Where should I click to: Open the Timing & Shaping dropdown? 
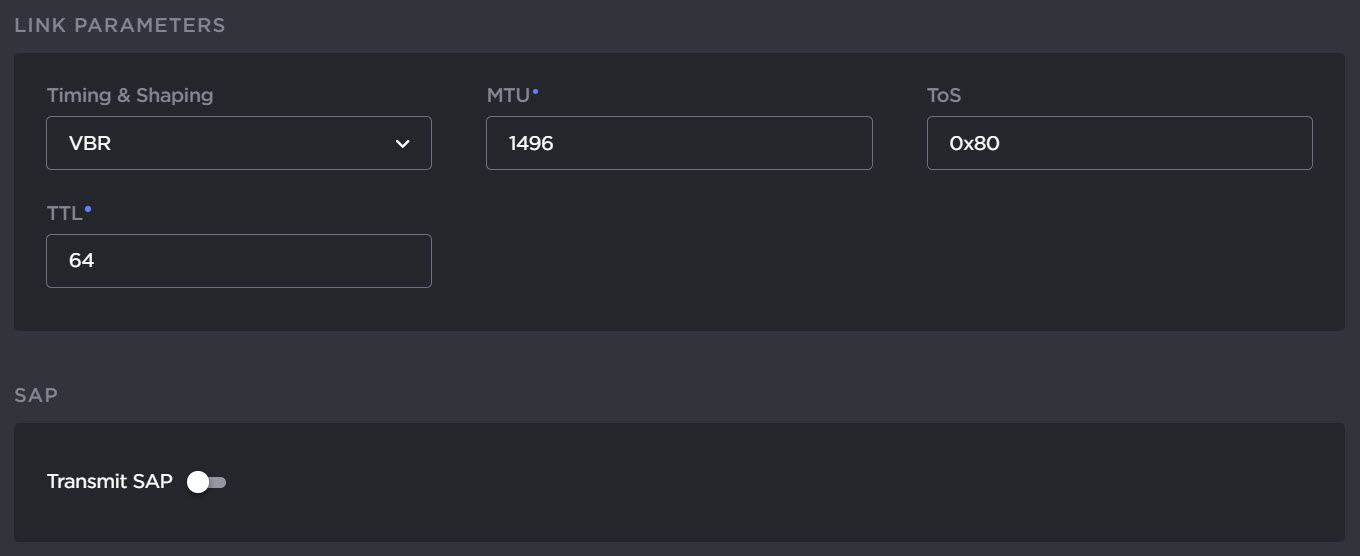click(x=238, y=143)
